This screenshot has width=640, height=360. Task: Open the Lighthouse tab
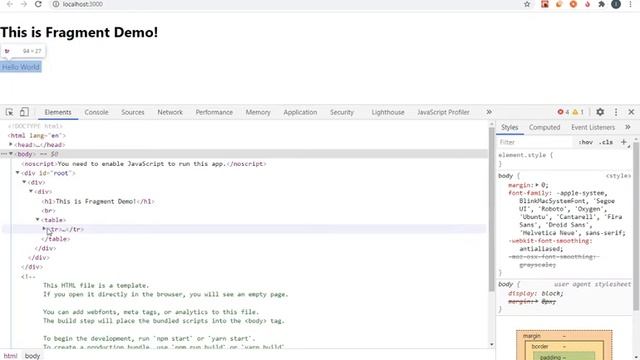pos(388,112)
